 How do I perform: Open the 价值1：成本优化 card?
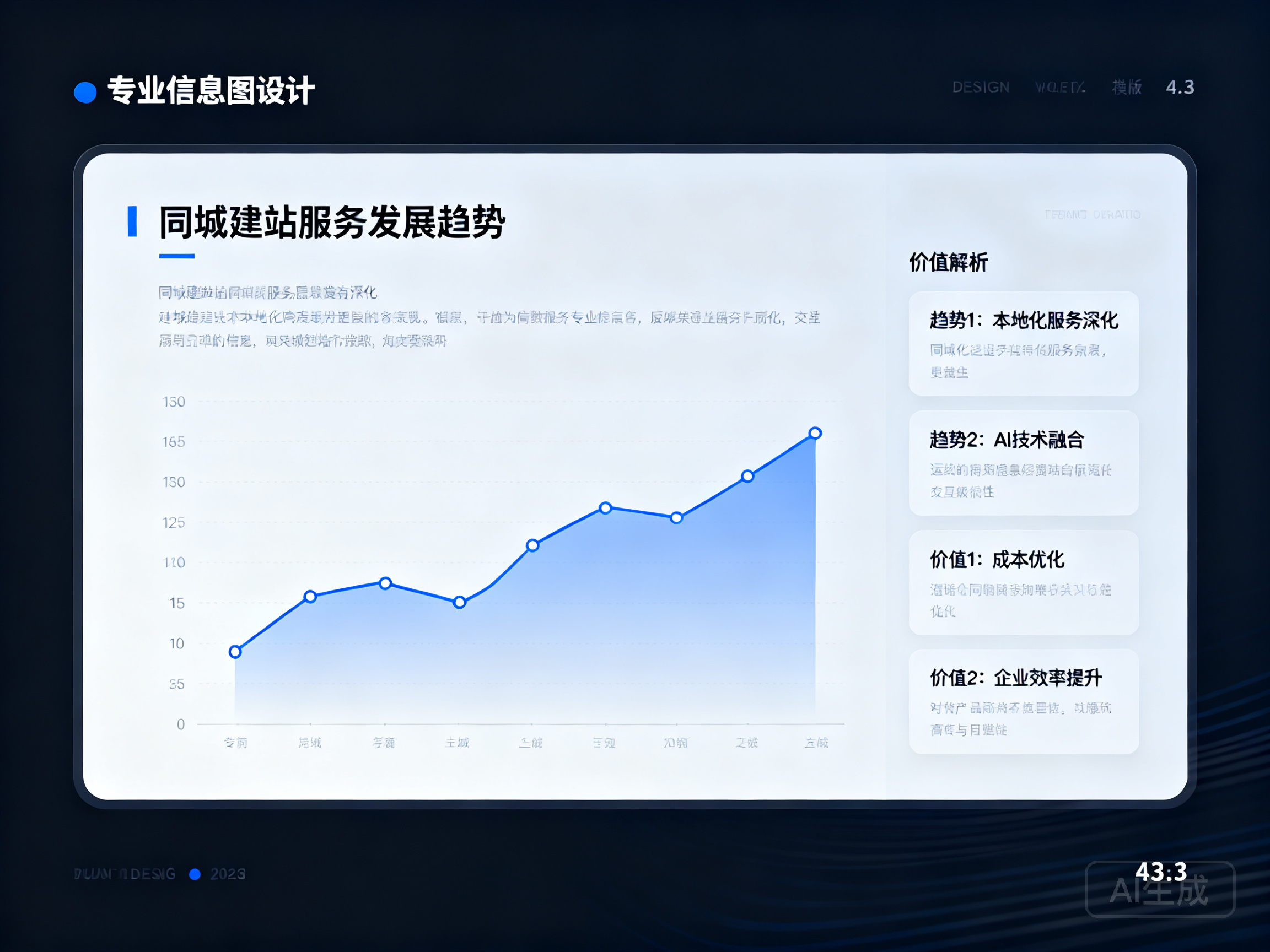click(1023, 582)
